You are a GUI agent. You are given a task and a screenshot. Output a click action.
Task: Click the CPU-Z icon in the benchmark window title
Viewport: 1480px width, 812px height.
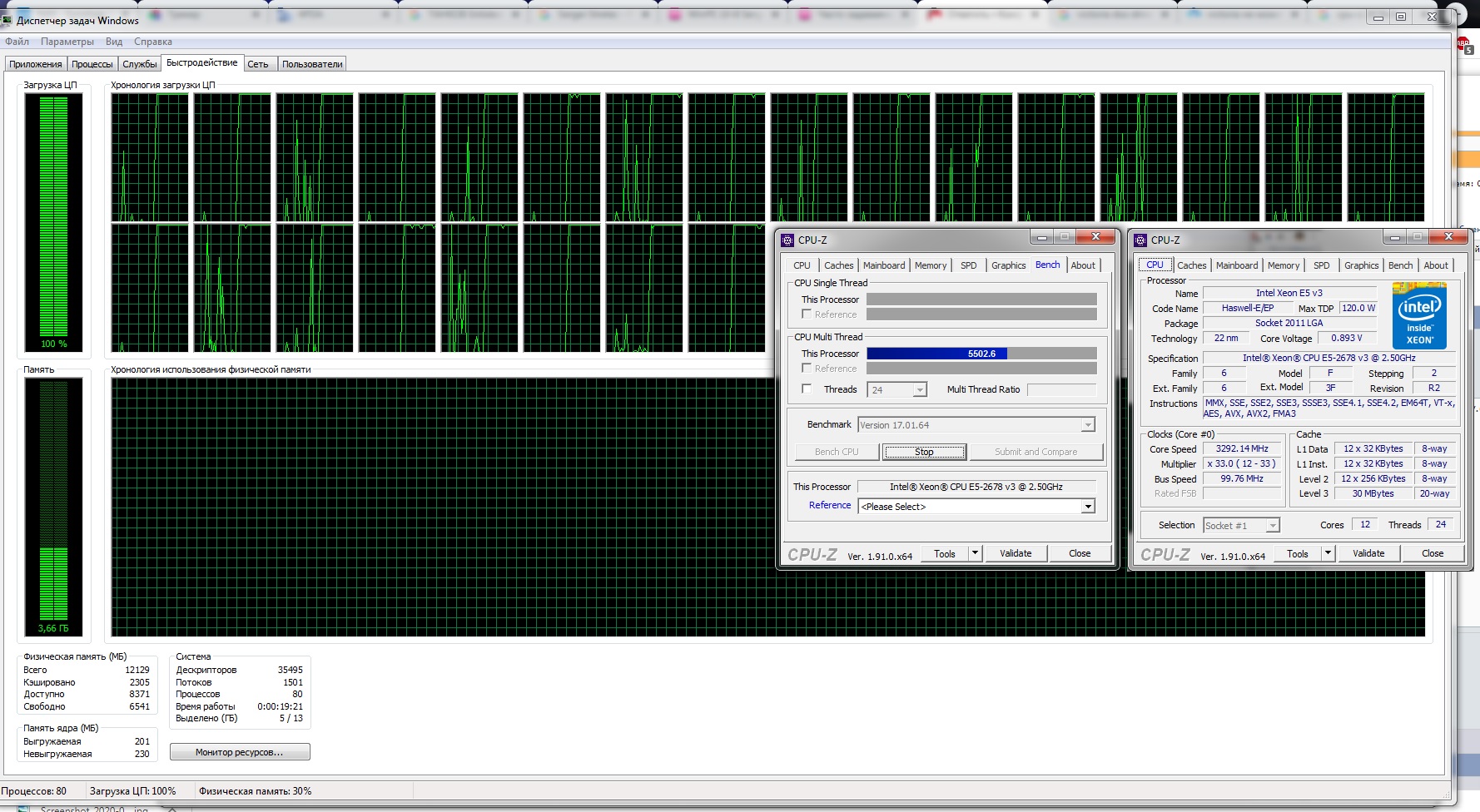(787, 240)
